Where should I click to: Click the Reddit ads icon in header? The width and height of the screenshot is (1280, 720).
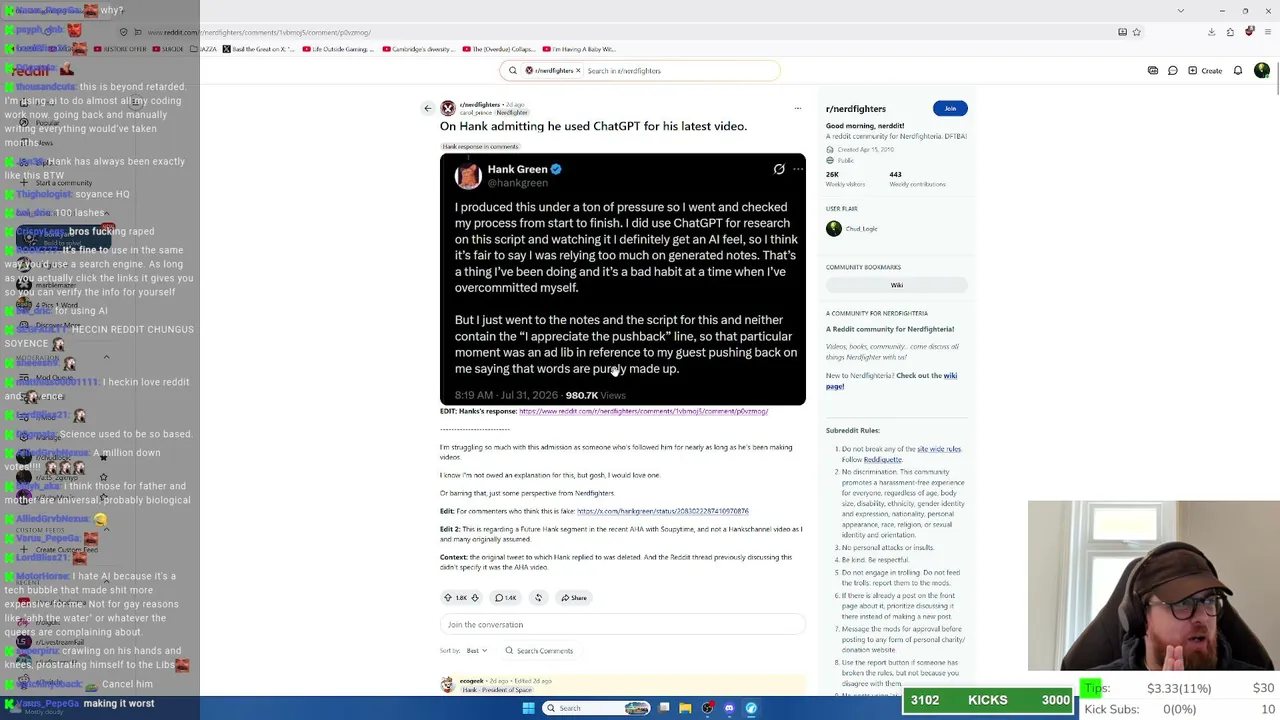point(1153,71)
